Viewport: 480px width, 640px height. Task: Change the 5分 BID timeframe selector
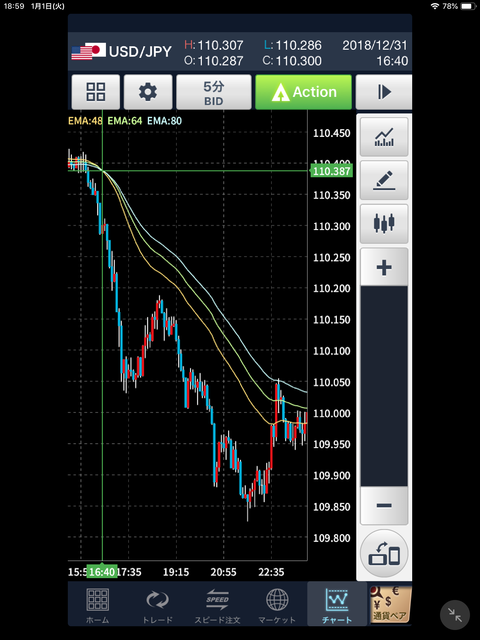click(x=213, y=92)
